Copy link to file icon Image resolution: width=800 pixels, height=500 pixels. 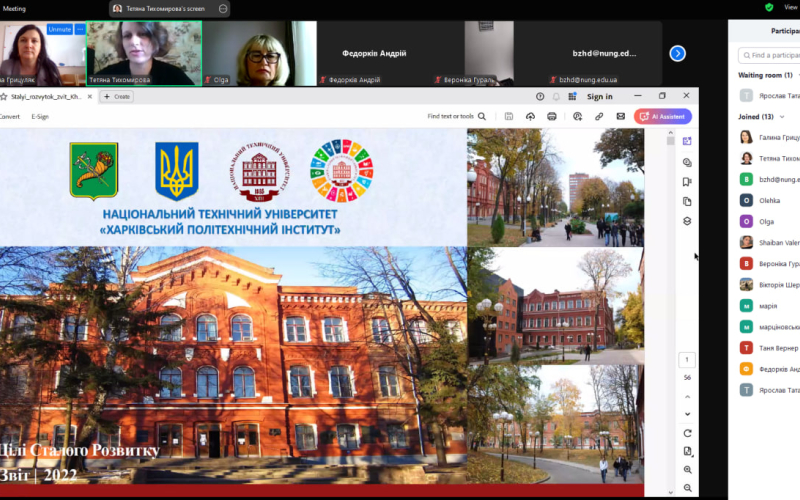pyautogui.click(x=599, y=116)
